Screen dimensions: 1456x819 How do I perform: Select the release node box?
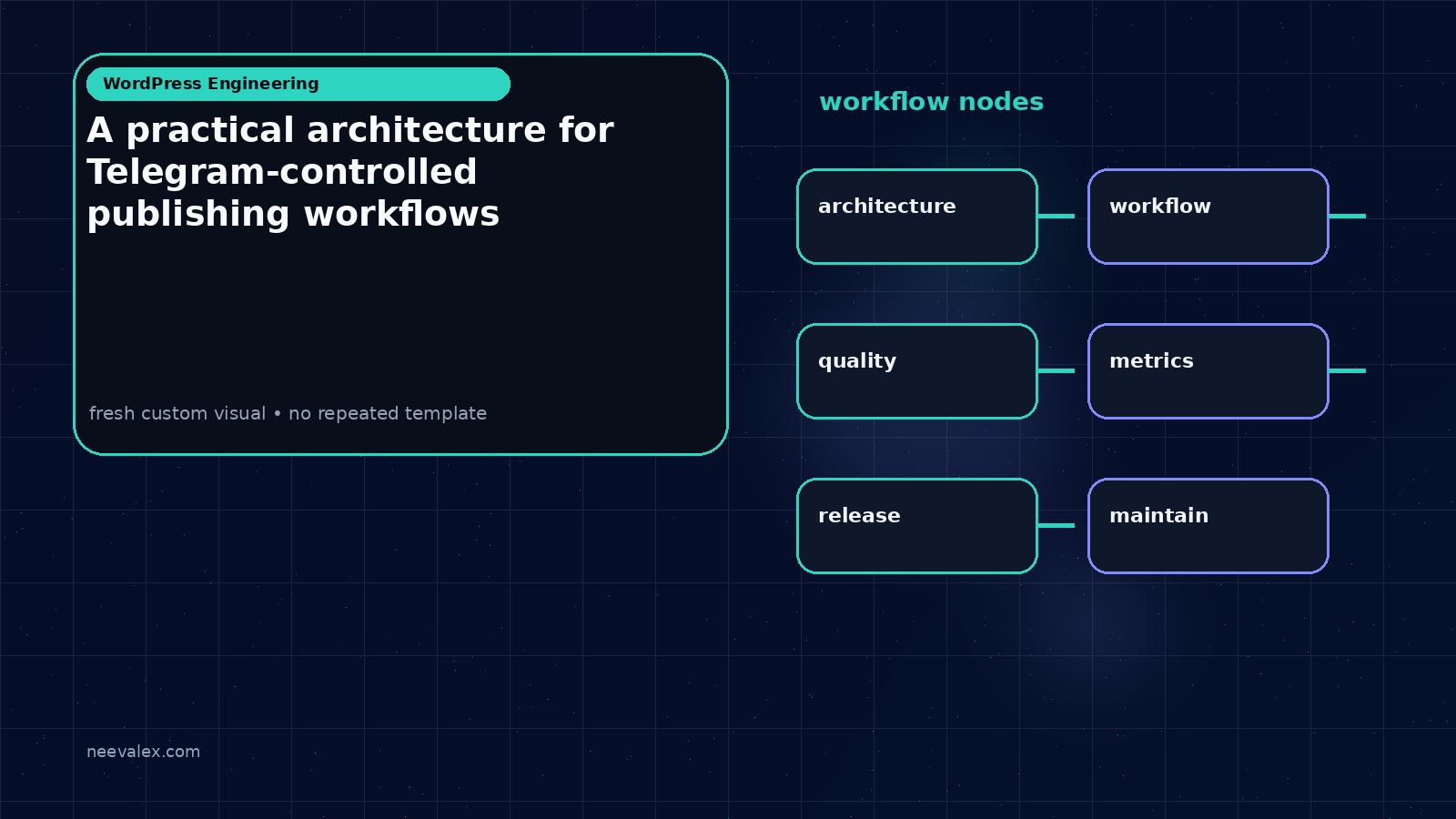(917, 526)
